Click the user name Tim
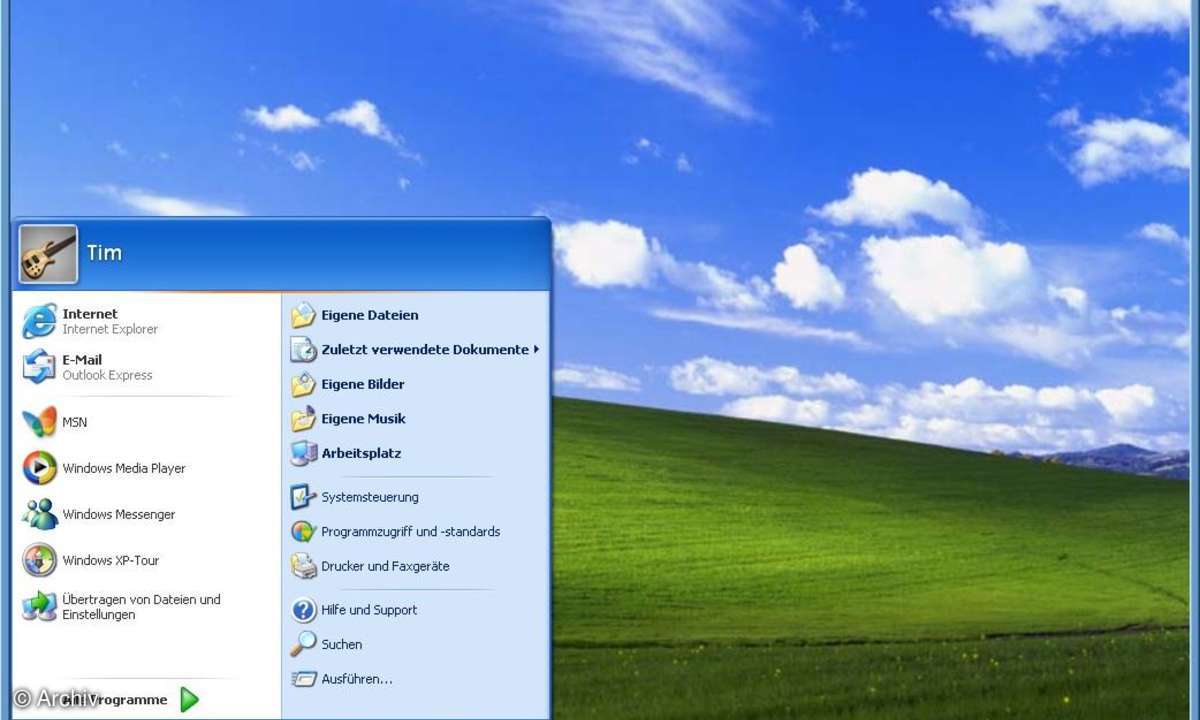1200x720 pixels. pyautogui.click(x=104, y=253)
